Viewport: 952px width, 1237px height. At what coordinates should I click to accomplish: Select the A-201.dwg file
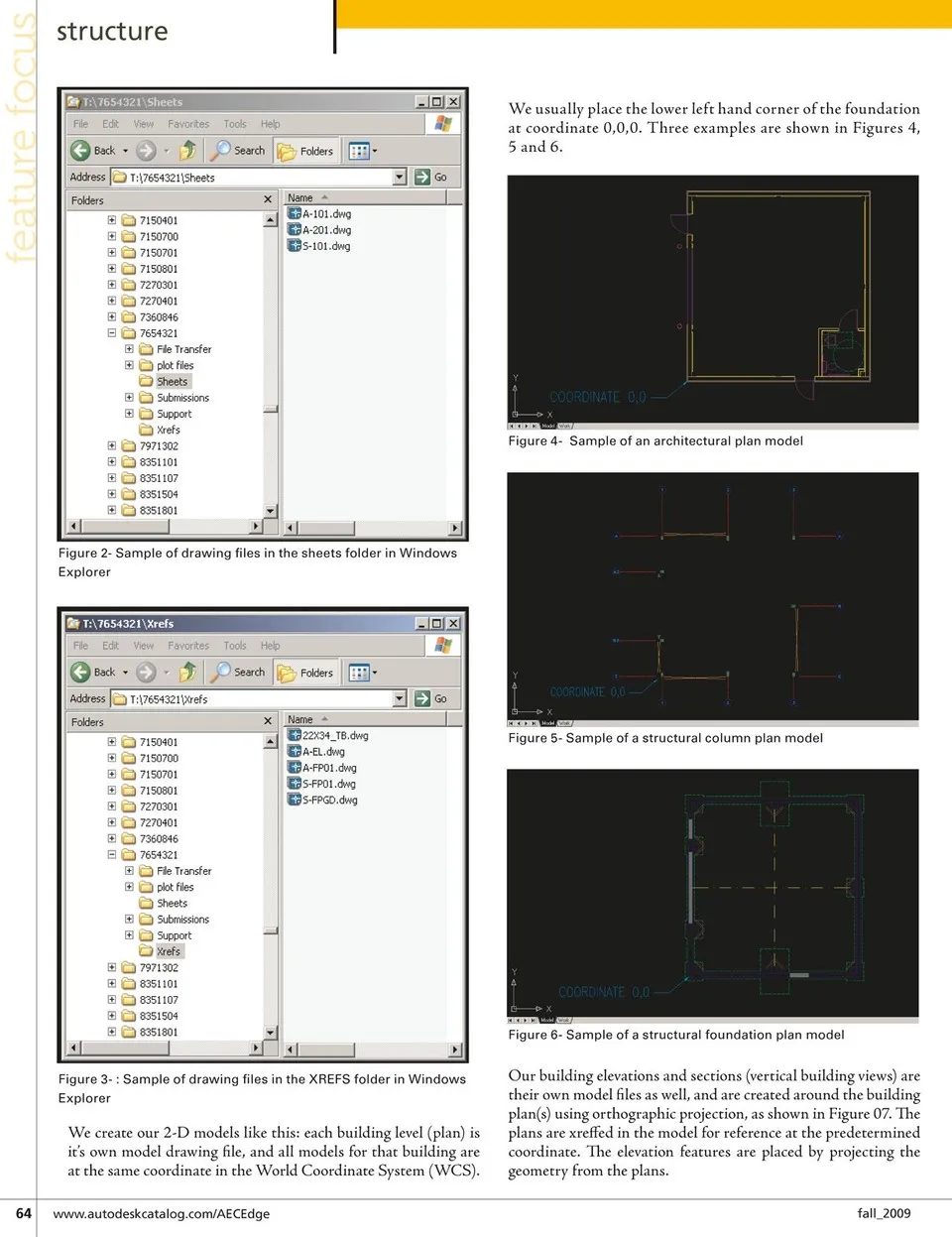tap(326, 230)
